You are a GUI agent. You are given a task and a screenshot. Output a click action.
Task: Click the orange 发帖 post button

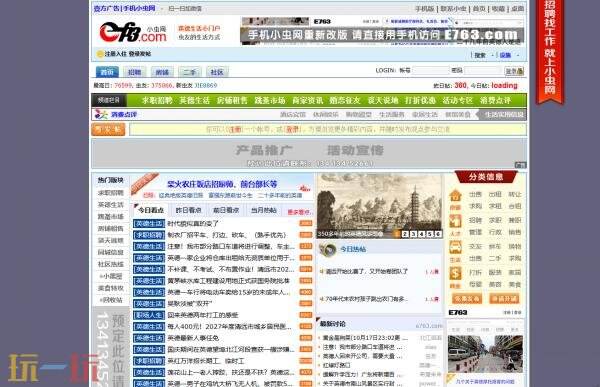click(x=108, y=129)
